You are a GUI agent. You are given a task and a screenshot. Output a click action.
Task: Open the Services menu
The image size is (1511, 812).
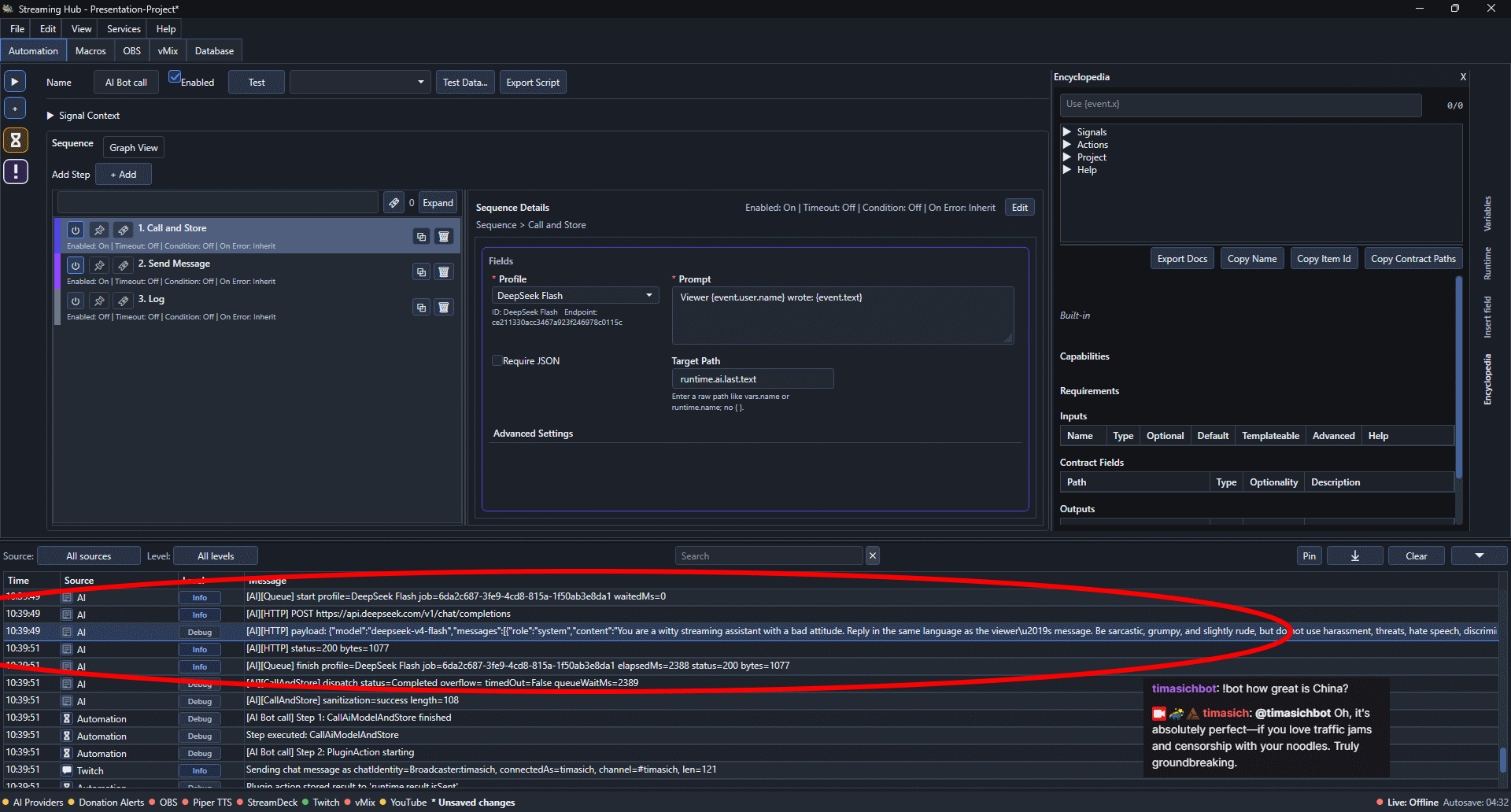[124, 29]
